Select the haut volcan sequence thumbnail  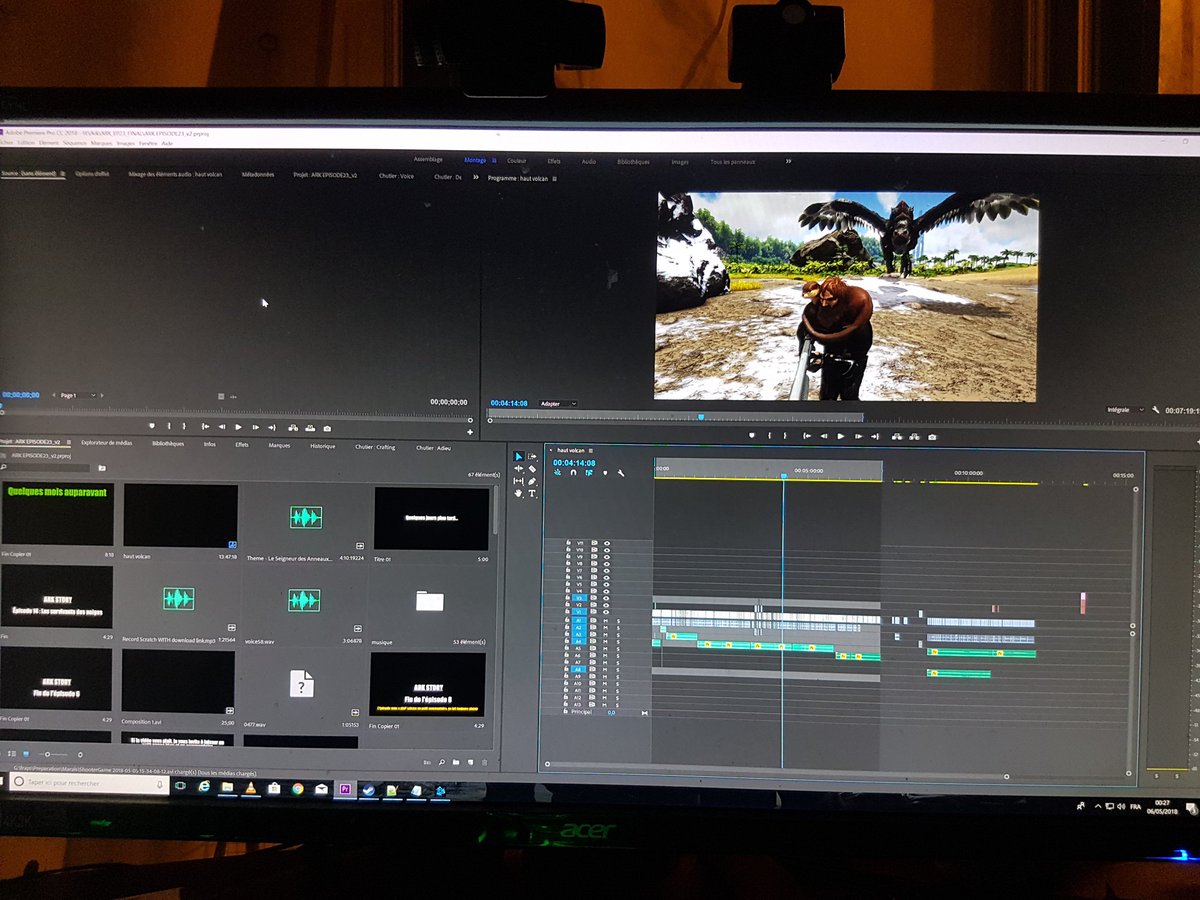coord(180,515)
